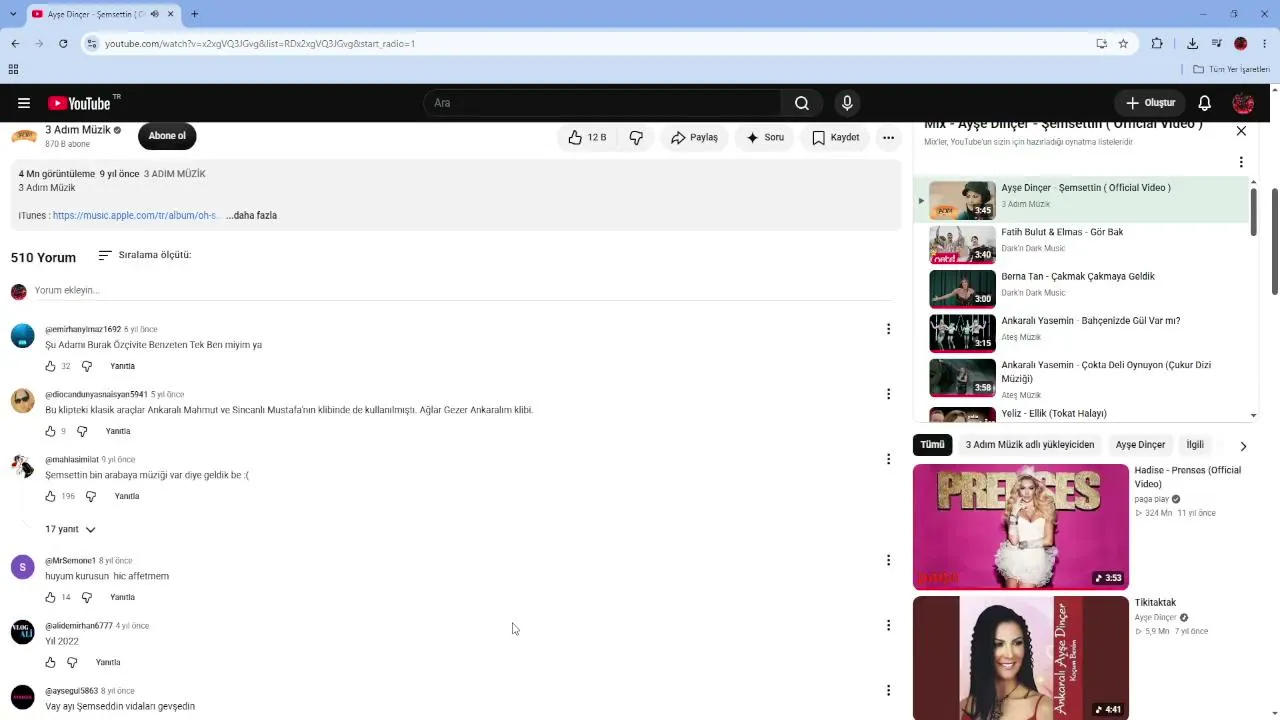Open the YouTube guide hamburger menu

click(24, 103)
